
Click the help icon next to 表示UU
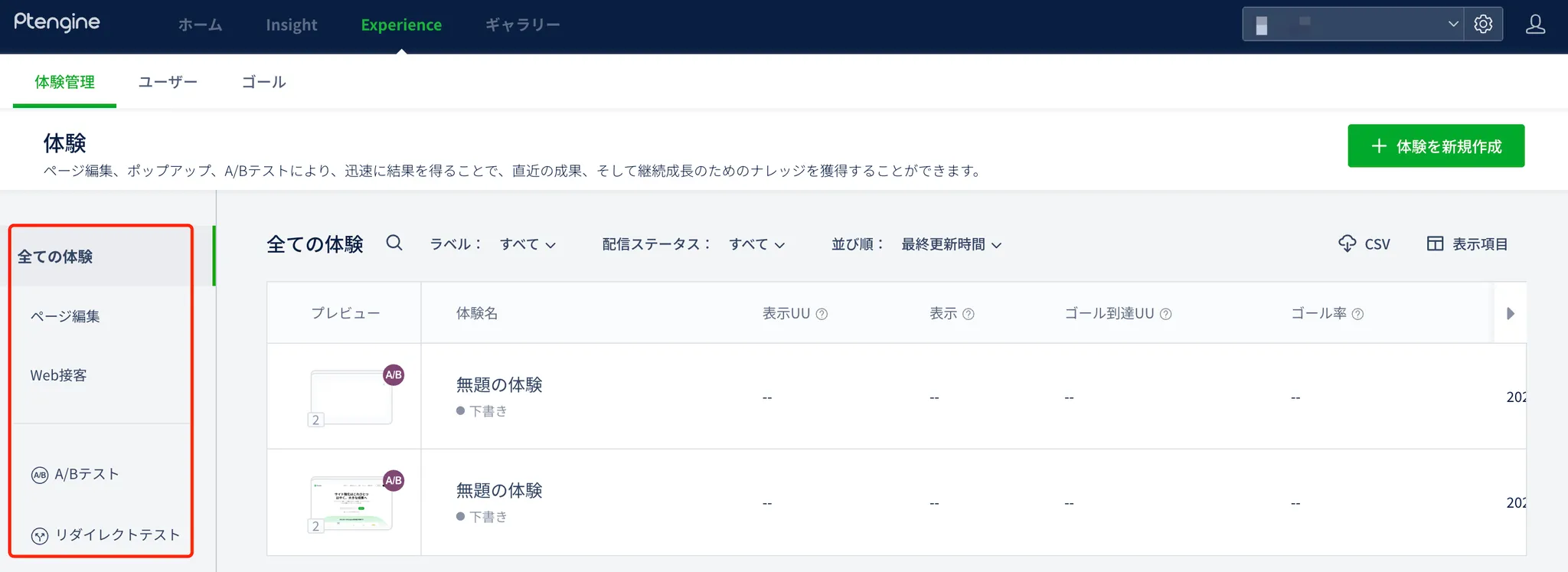coord(822,314)
